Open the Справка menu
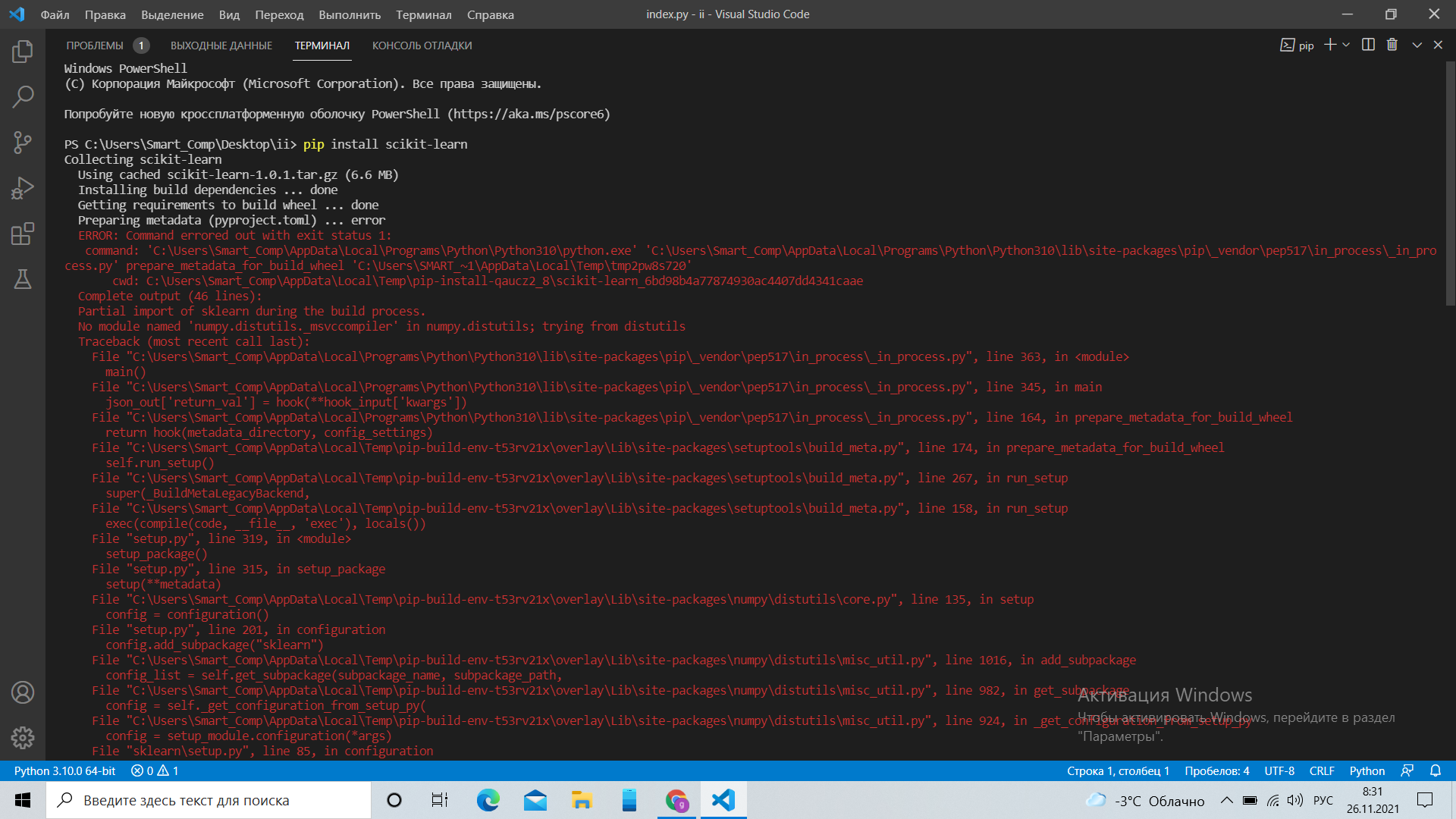The image size is (1456, 819). tap(491, 14)
